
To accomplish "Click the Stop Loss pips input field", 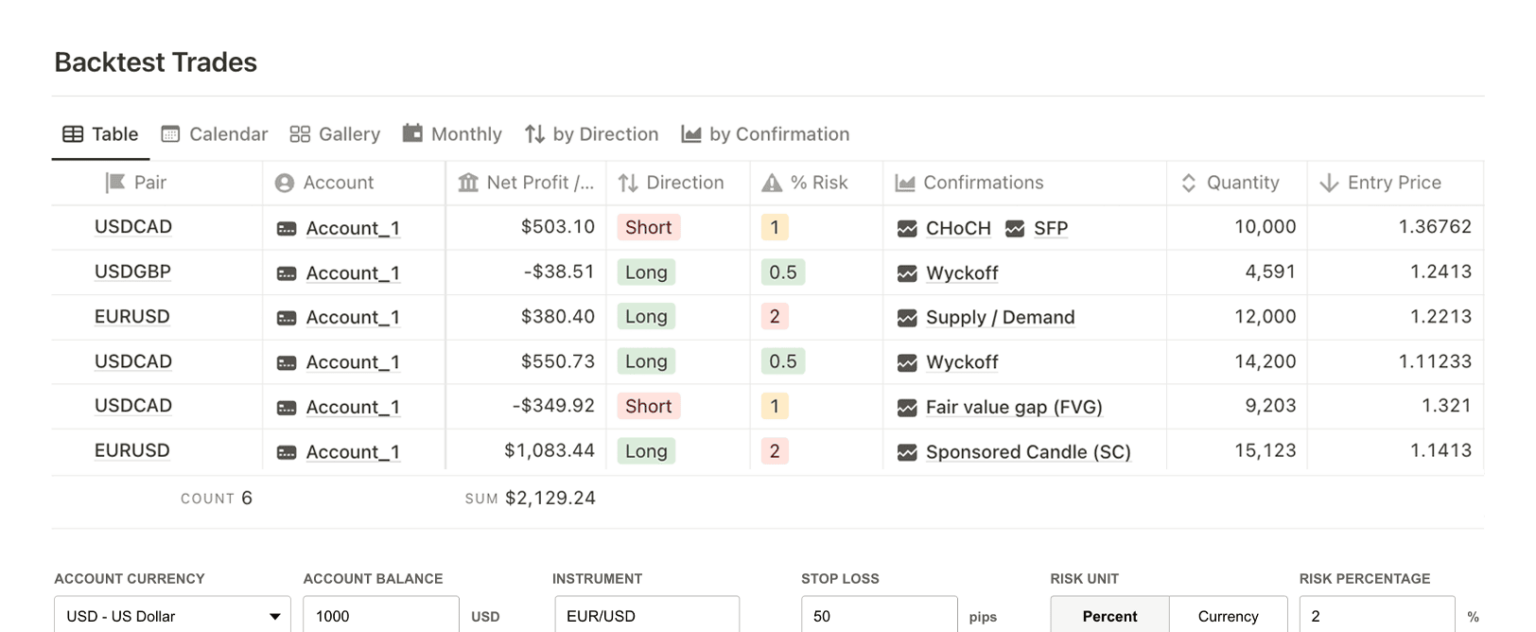I will (879, 616).
